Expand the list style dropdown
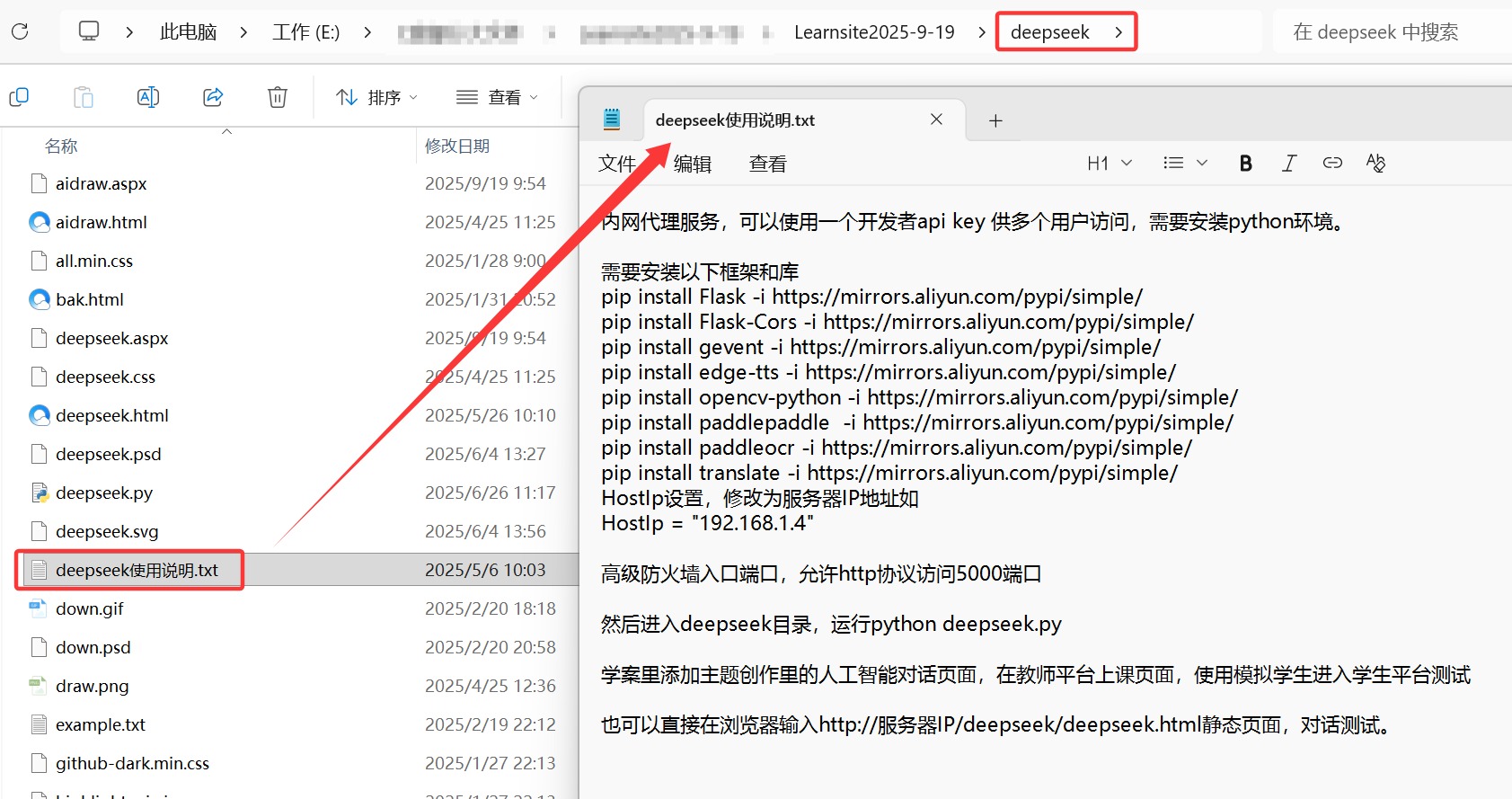The height and width of the screenshot is (799, 1512). pos(1185,163)
